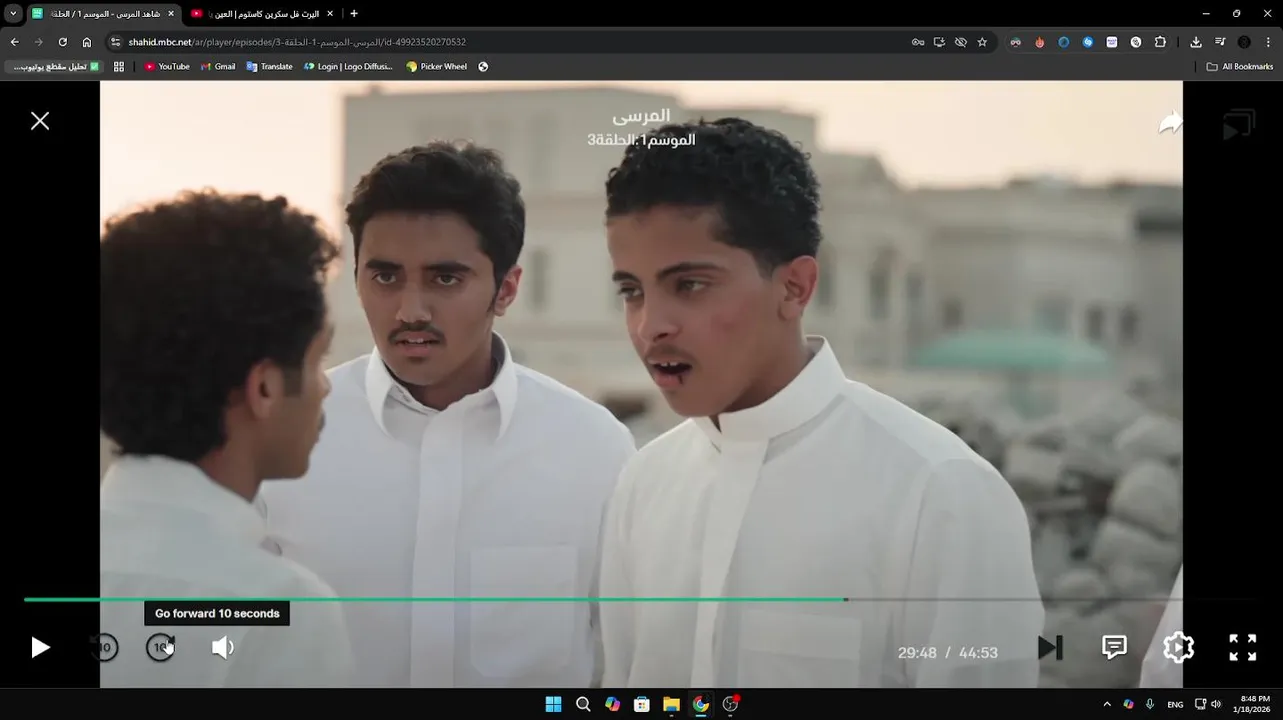Image resolution: width=1283 pixels, height=720 pixels.
Task: Open Windows taskbar Search
Action: click(583, 704)
